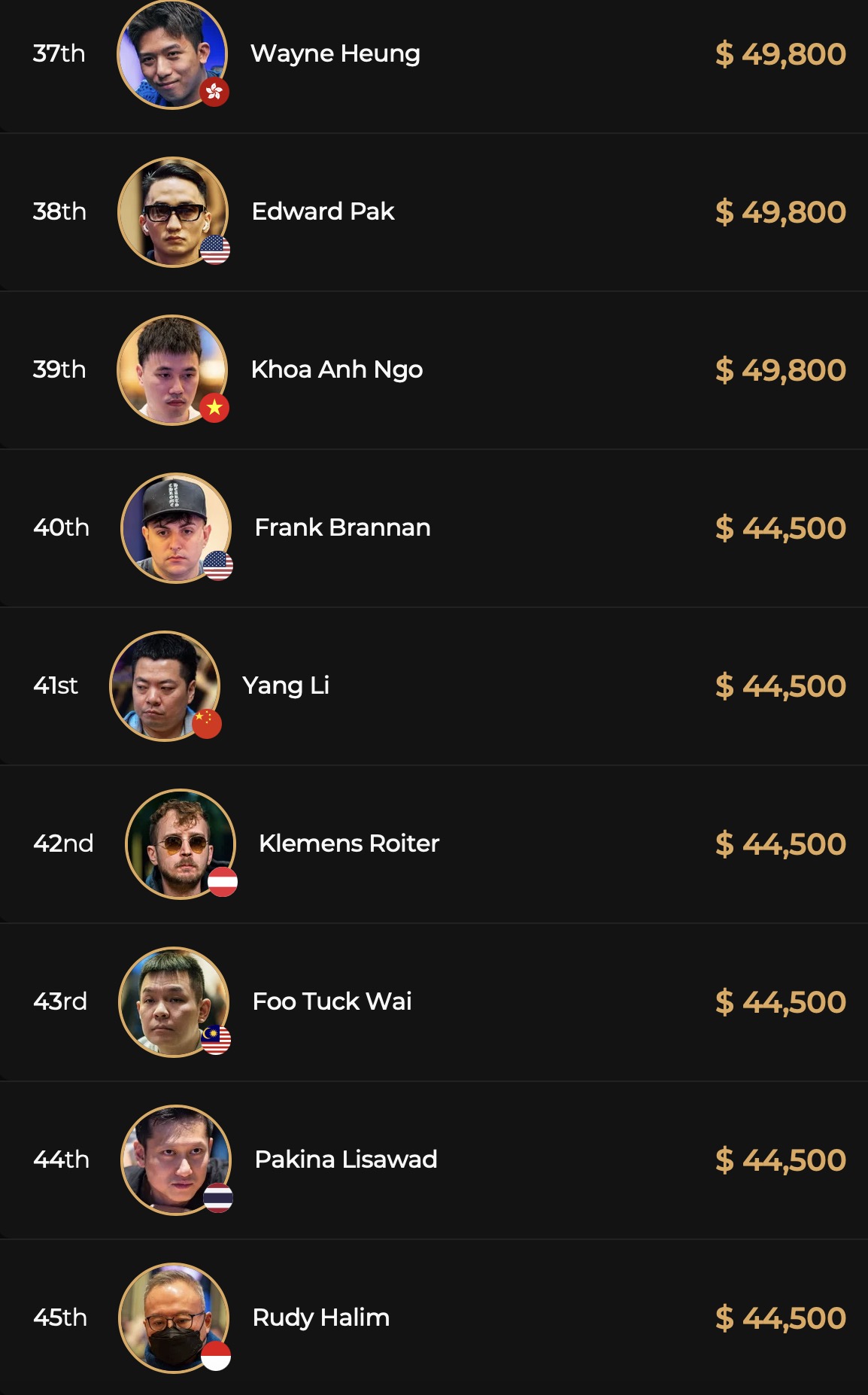Open the Khoa Anh Ngo player name

[x=336, y=369]
